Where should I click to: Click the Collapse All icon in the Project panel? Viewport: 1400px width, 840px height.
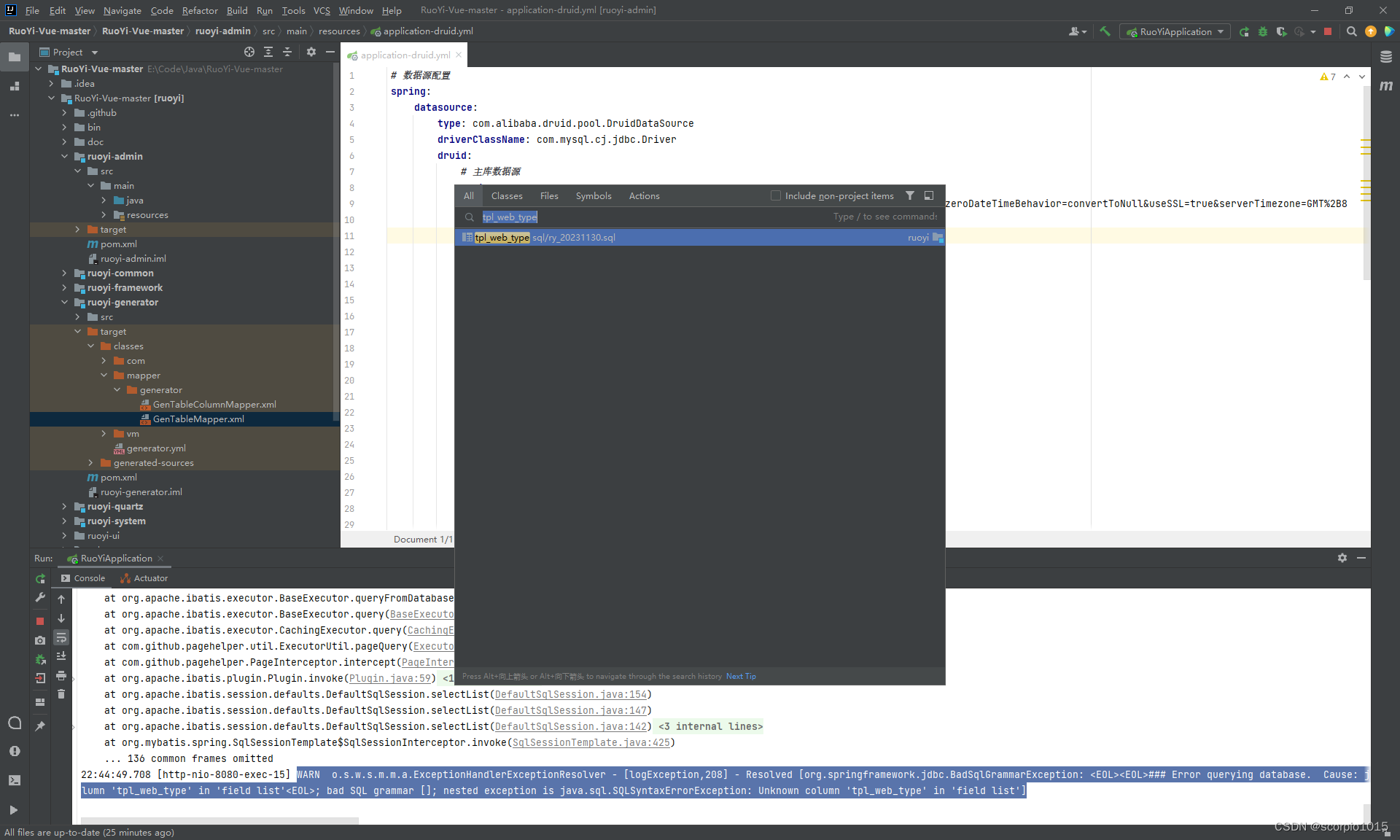[x=287, y=52]
